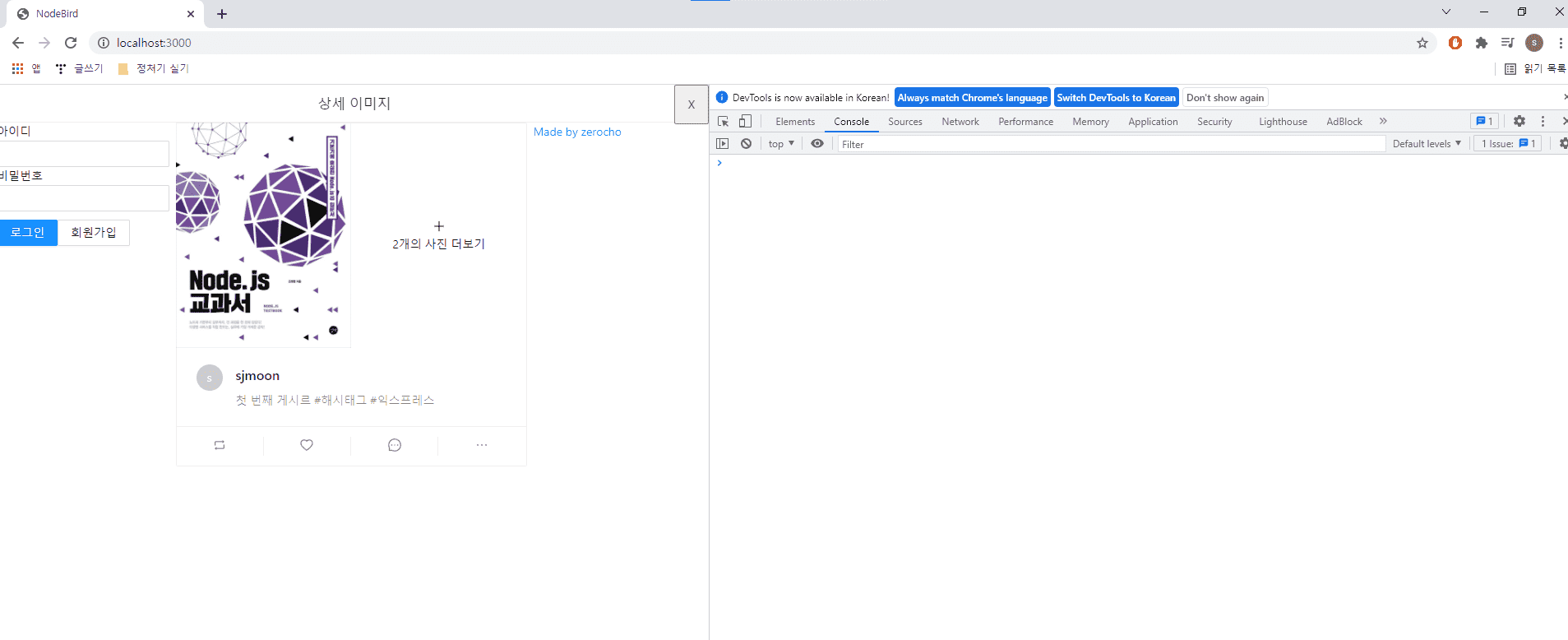Click the issues badge showing 1 message
Viewport: 1568px width, 640px height.
pos(1484,121)
